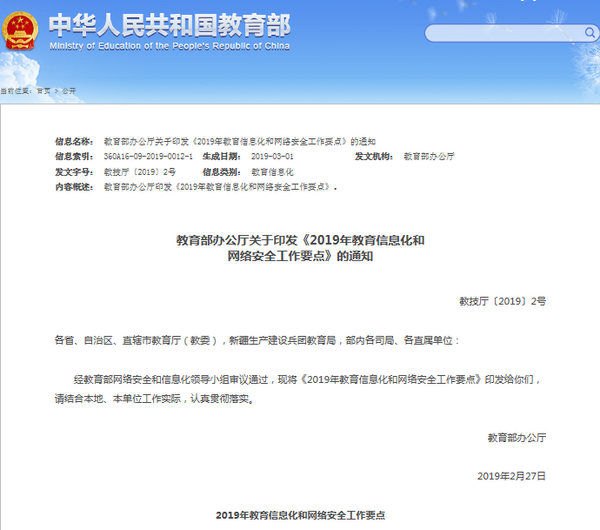Click the addressee line 各省、自治区、直辖市教育厅

[x=257, y=340]
